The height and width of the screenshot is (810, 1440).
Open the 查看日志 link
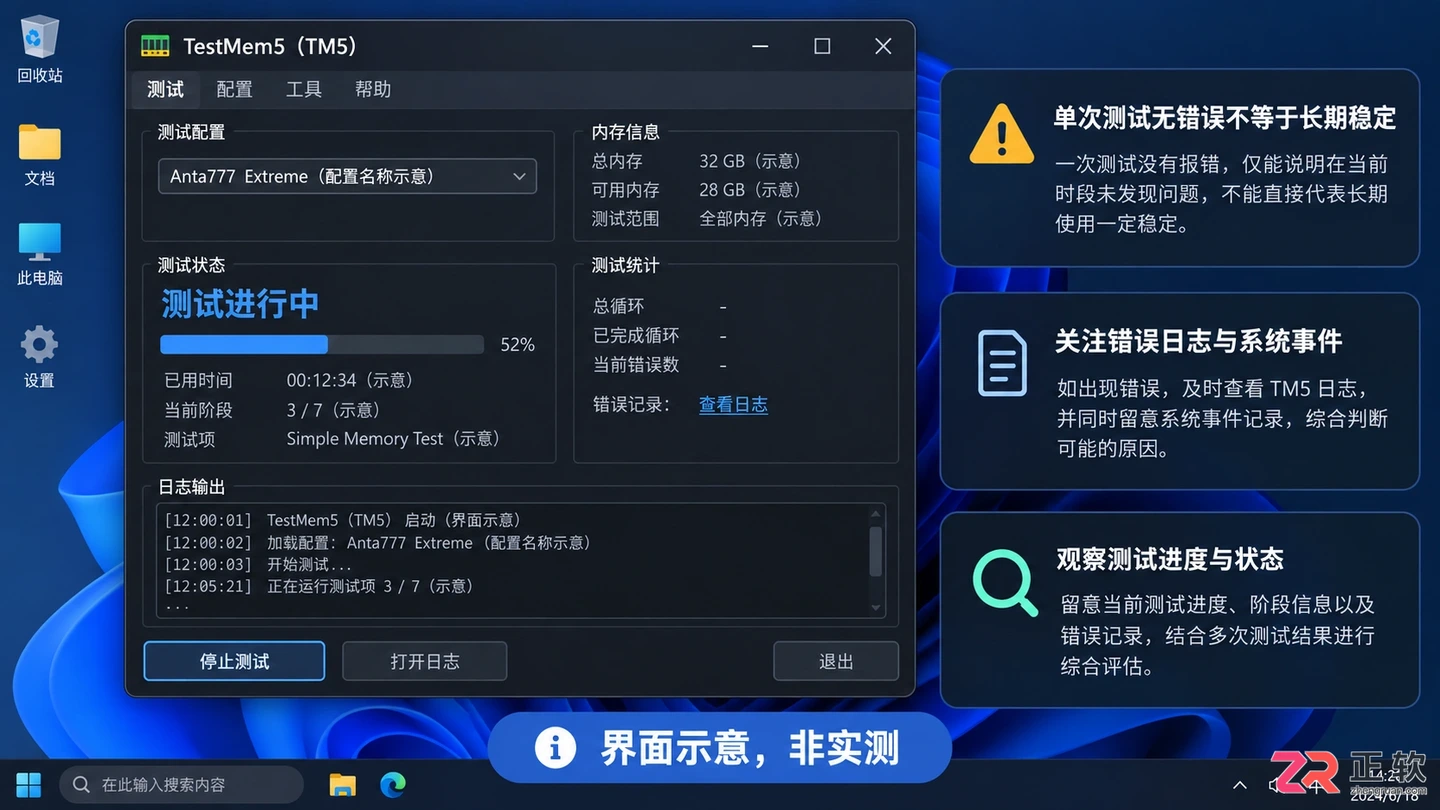[733, 405]
